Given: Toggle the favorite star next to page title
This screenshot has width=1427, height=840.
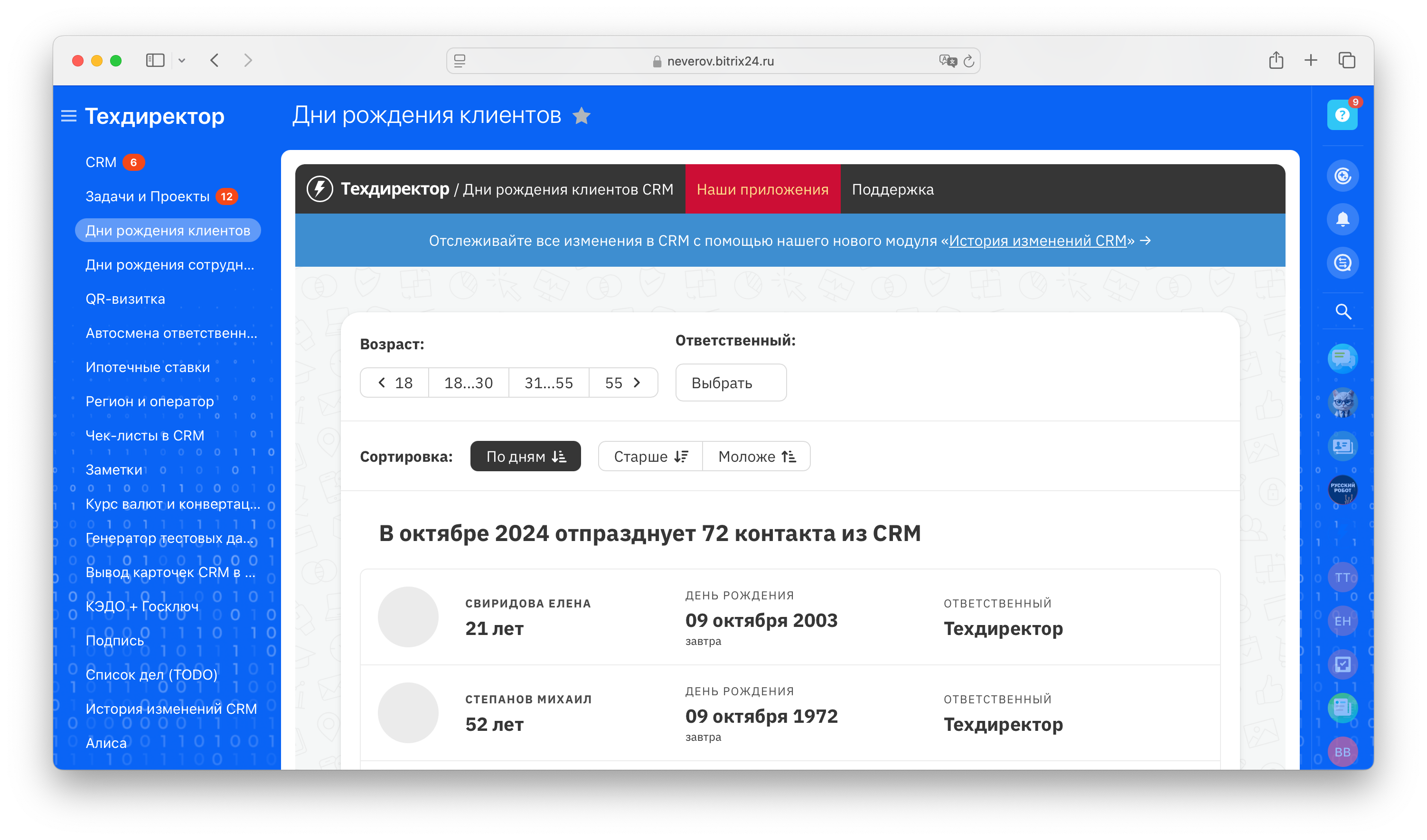Looking at the screenshot, I should (x=581, y=116).
